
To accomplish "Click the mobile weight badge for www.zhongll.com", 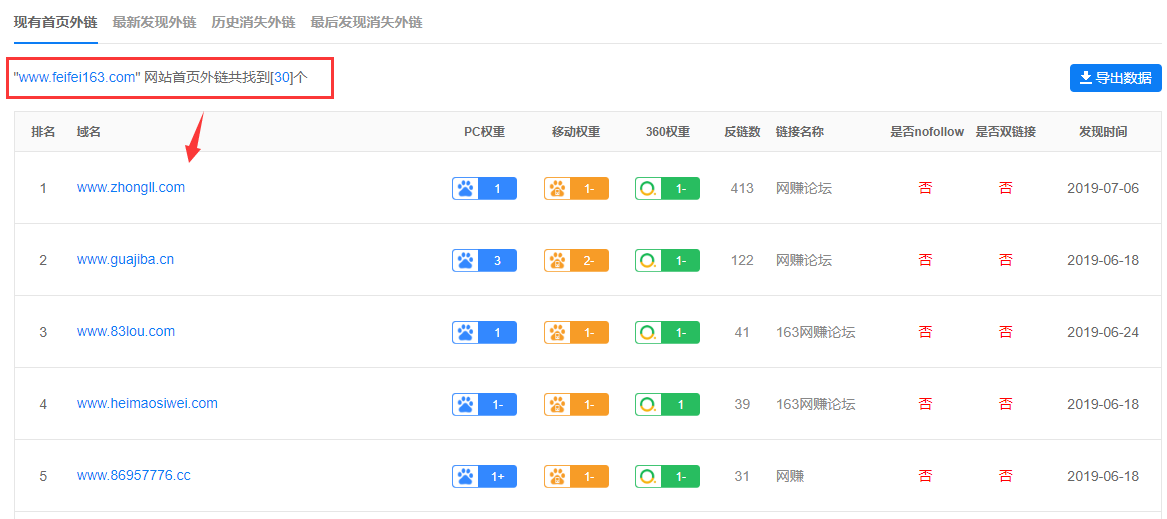I will (576, 188).
